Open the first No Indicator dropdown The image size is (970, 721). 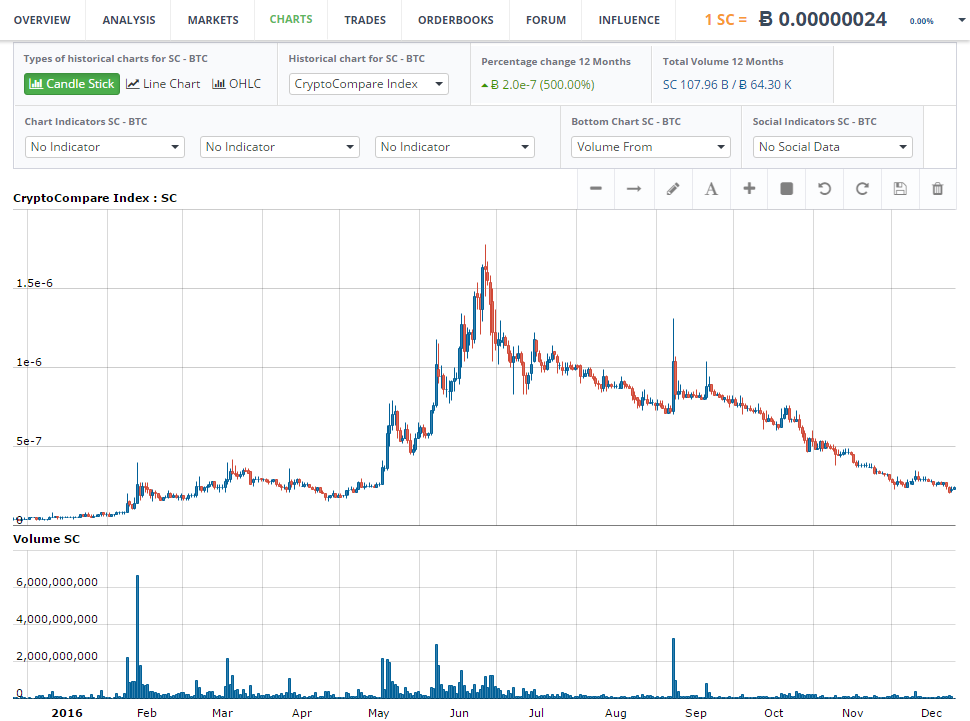[105, 147]
